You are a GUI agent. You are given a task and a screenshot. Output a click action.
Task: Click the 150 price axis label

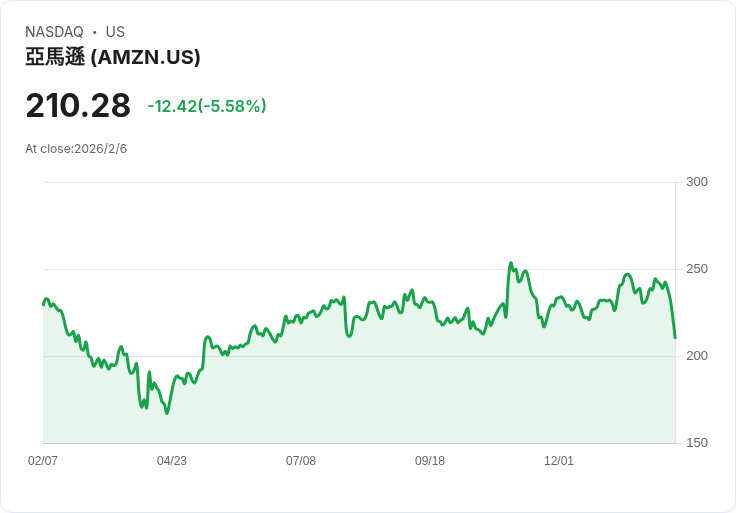coord(697,443)
